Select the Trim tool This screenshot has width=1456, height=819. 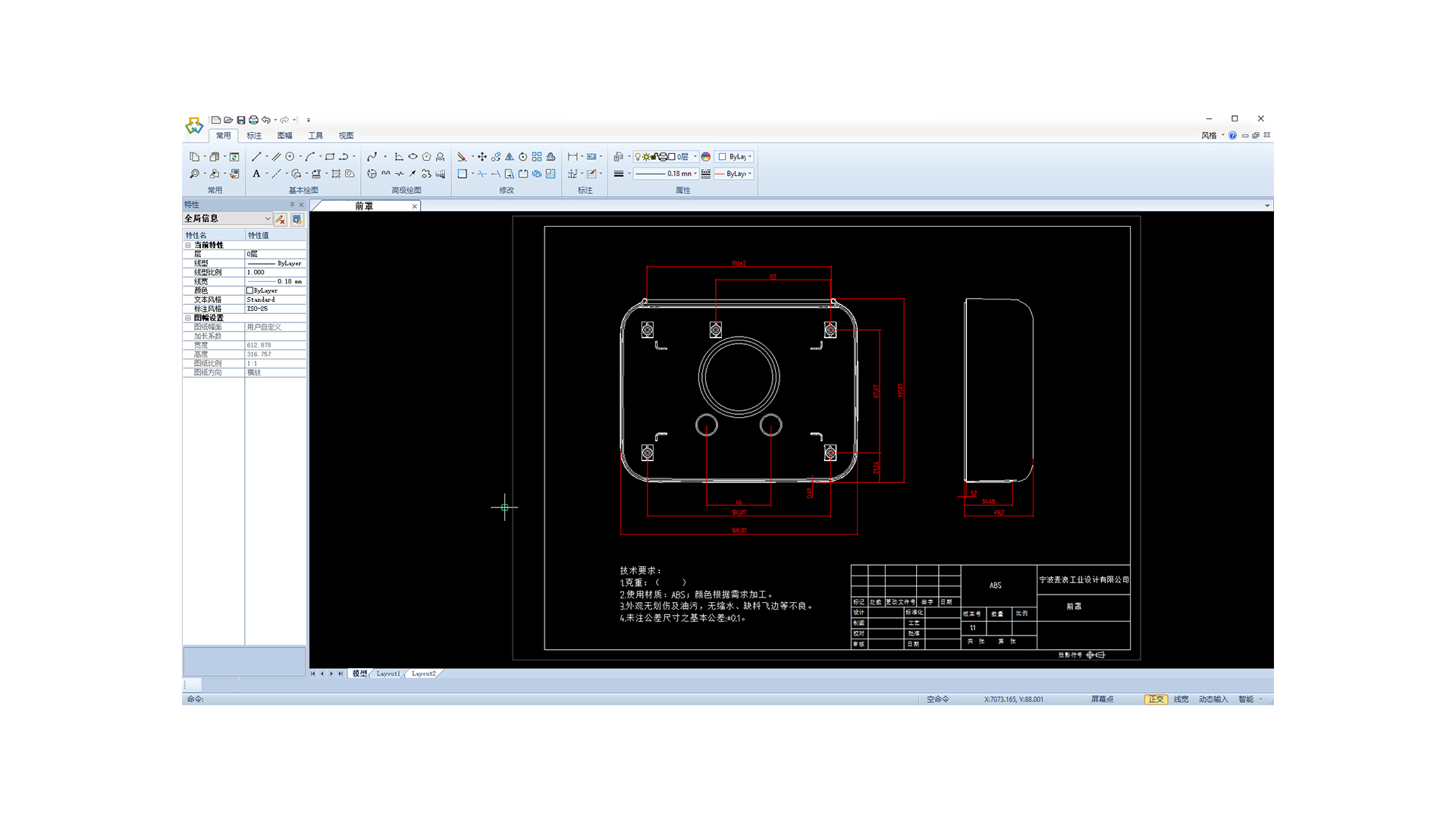tap(482, 174)
